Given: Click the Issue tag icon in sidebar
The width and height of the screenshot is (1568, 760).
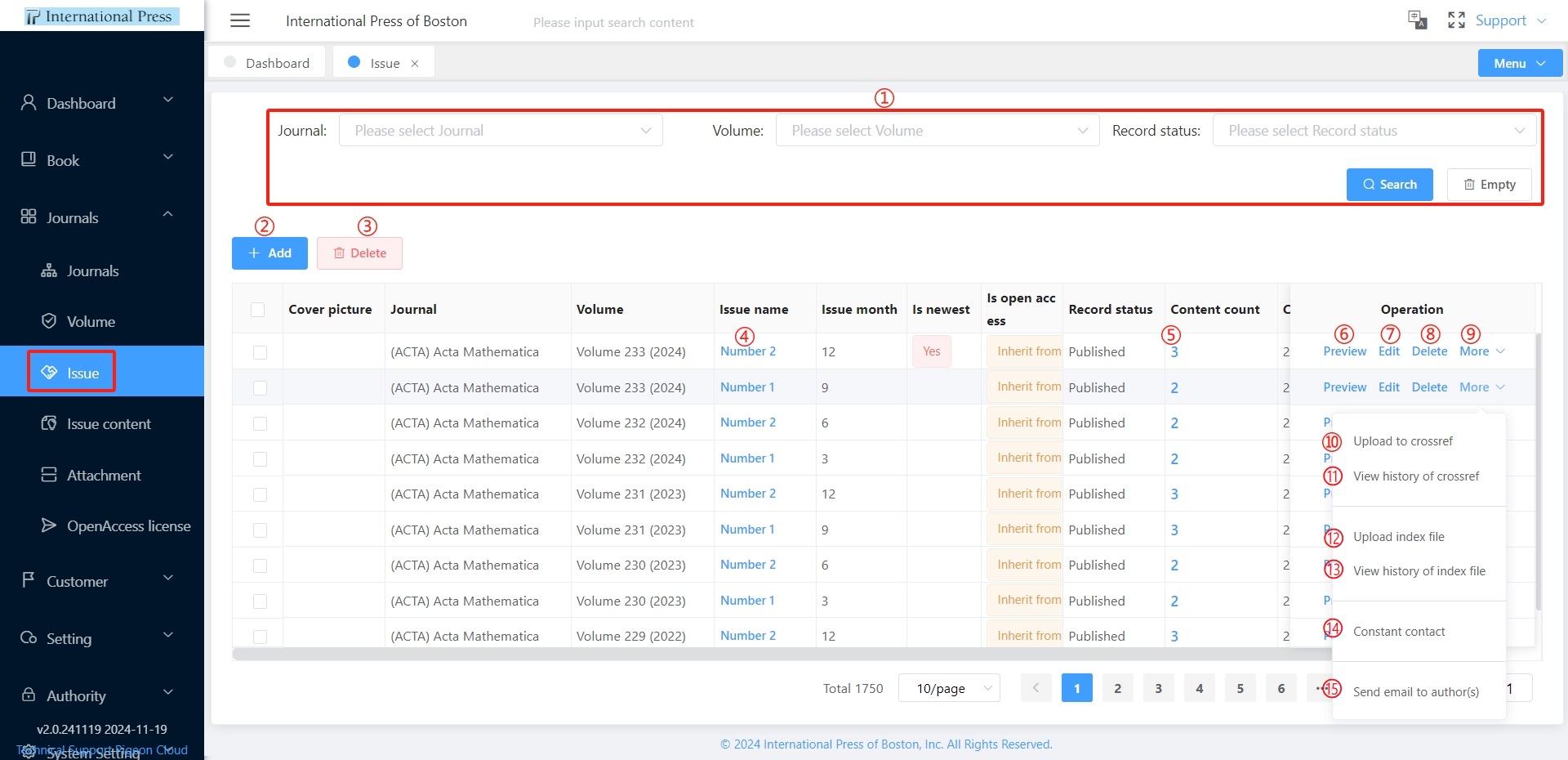Looking at the screenshot, I should [x=49, y=373].
